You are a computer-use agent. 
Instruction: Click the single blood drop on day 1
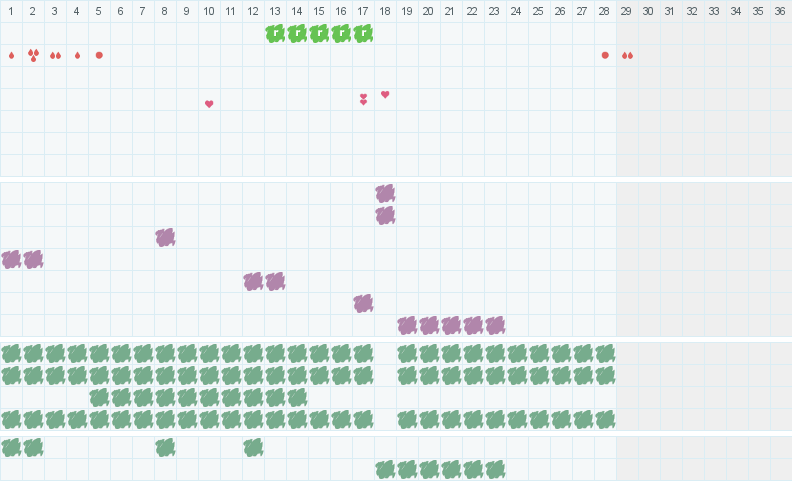coord(12,56)
